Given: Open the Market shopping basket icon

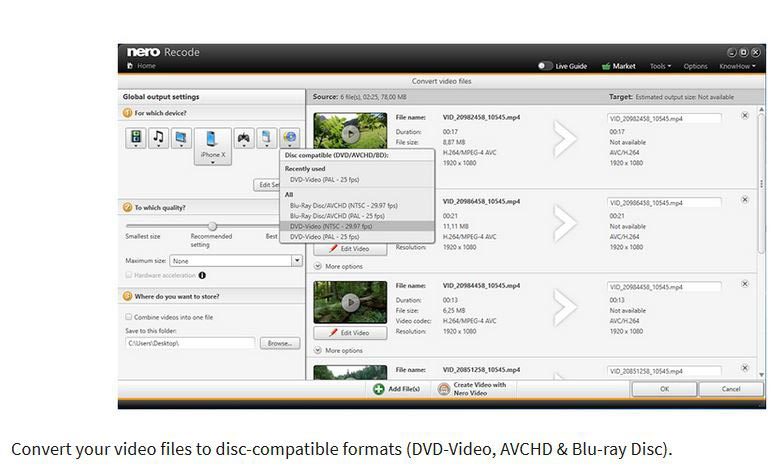Looking at the screenshot, I should 606,66.
